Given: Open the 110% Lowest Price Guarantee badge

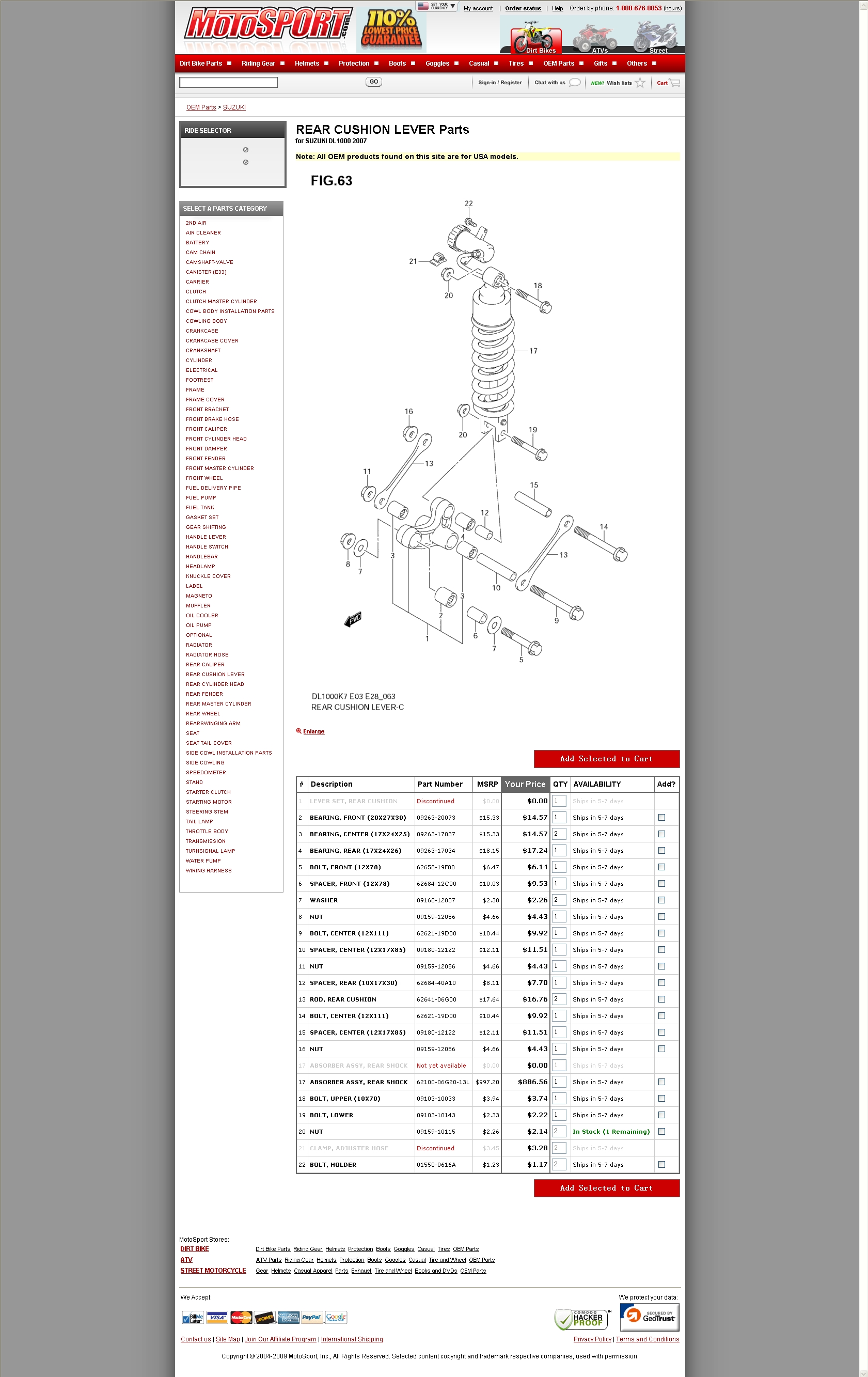Looking at the screenshot, I should click(392, 29).
